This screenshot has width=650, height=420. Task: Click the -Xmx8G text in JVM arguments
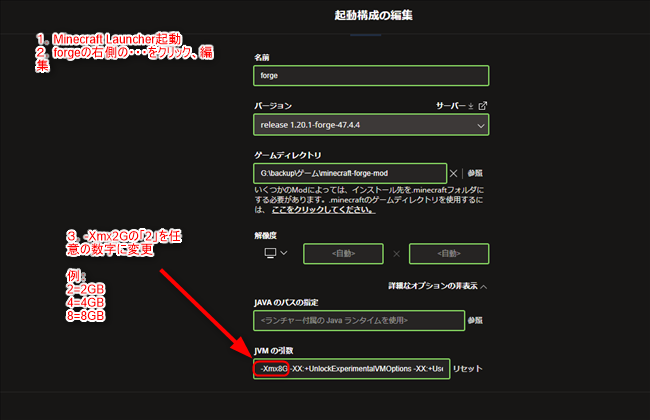pos(272,369)
